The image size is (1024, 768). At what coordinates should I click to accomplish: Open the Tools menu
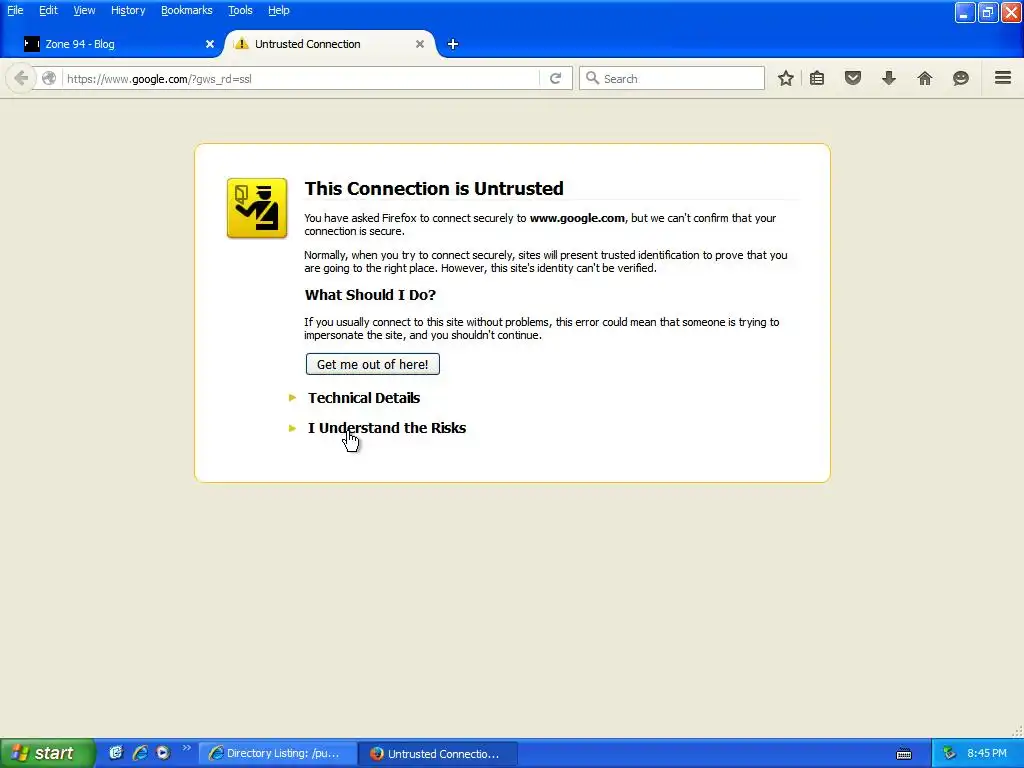click(240, 10)
